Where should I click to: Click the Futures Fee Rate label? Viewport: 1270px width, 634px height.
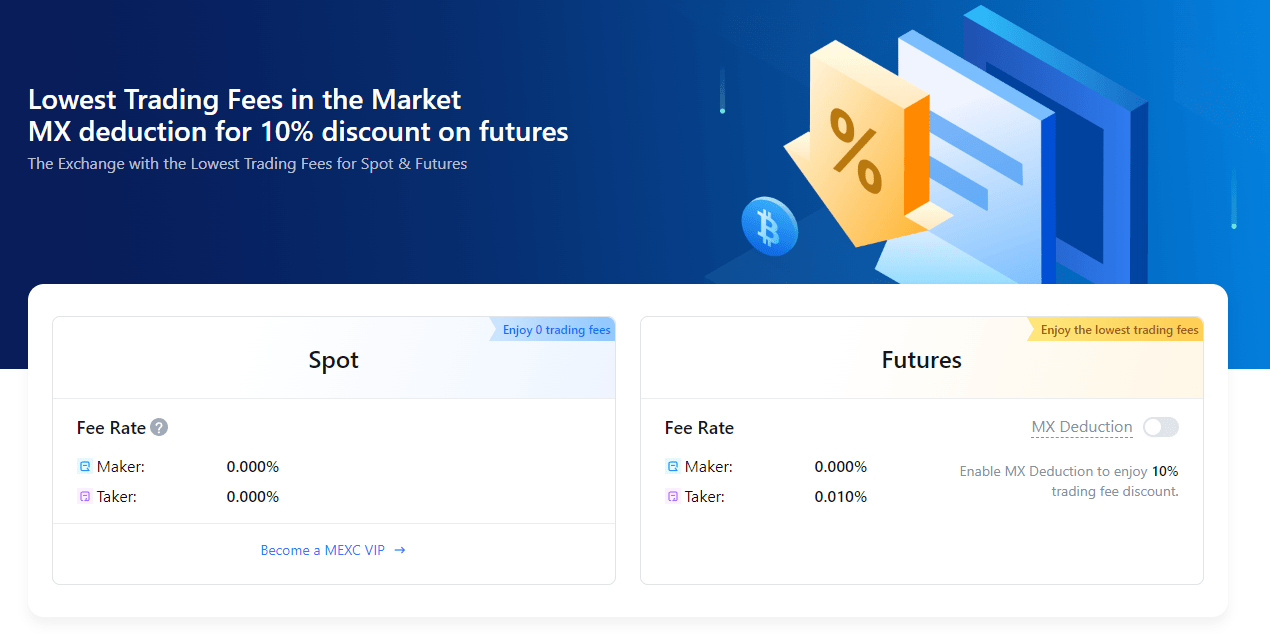699,428
